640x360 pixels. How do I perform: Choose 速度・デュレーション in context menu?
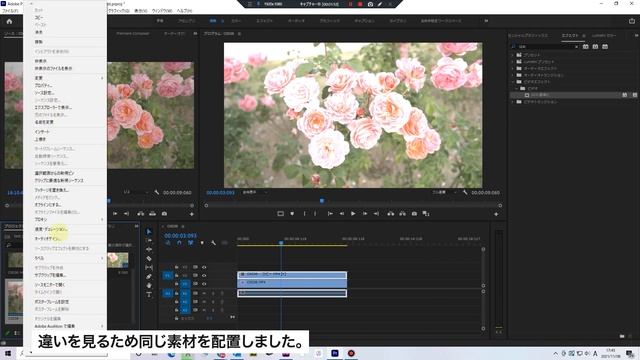[x=51, y=229]
